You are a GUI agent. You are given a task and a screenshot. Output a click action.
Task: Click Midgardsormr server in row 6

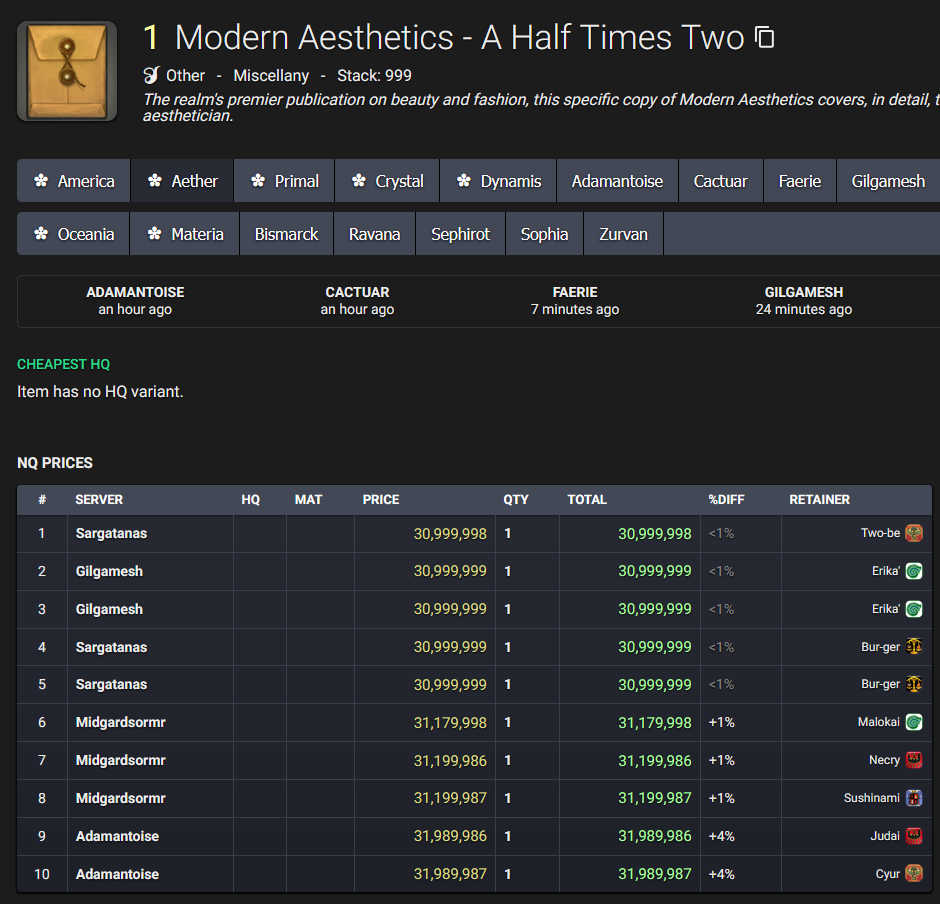click(120, 722)
